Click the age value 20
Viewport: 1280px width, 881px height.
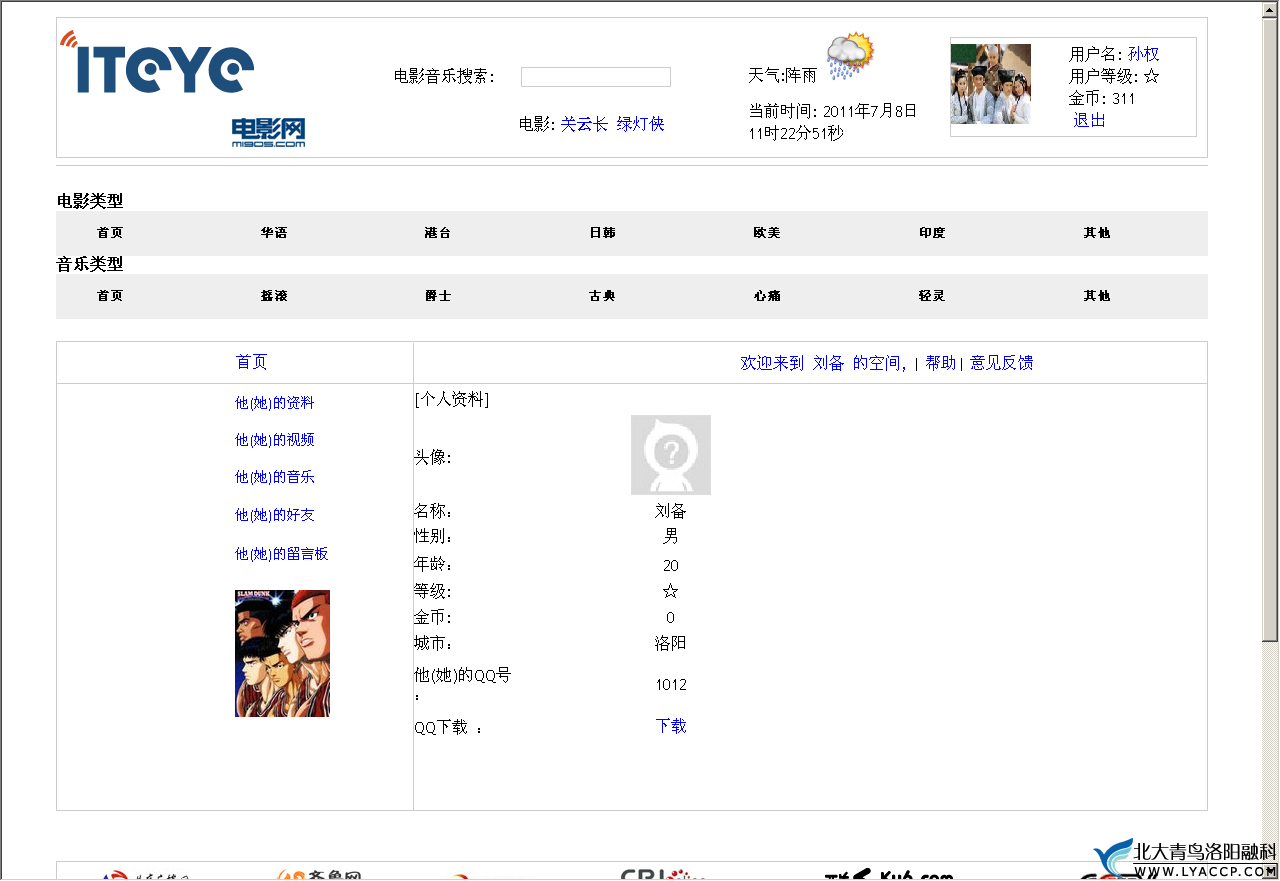click(671, 566)
